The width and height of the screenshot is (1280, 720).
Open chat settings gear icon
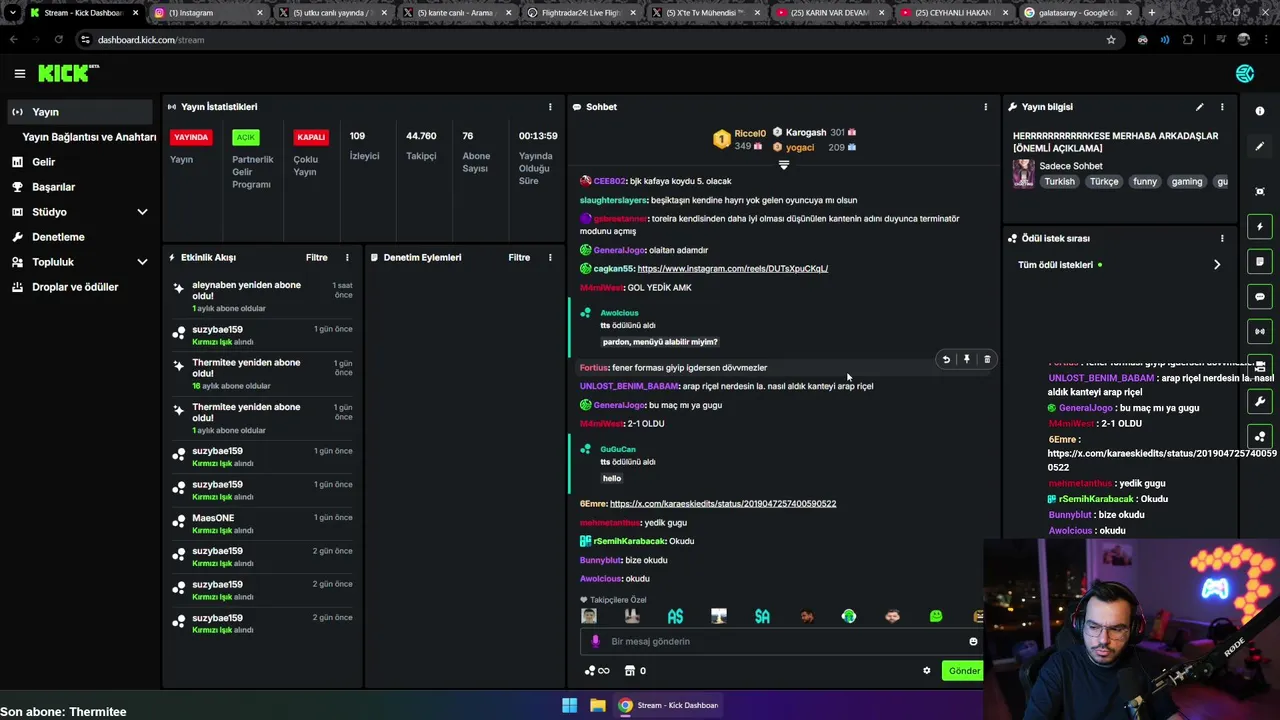click(x=926, y=671)
